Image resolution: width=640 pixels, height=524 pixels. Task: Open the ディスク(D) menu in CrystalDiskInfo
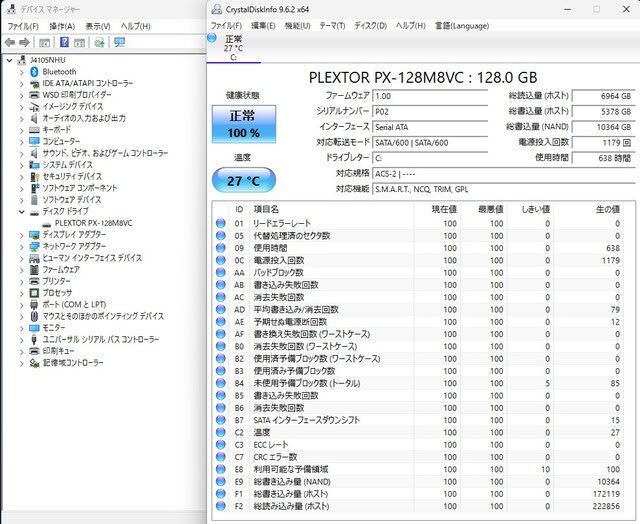coord(370,26)
